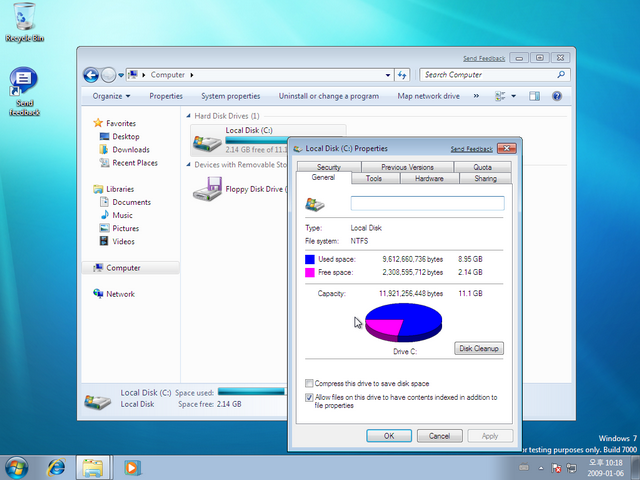Select the Floppy Disk Drive icon

(x=207, y=189)
